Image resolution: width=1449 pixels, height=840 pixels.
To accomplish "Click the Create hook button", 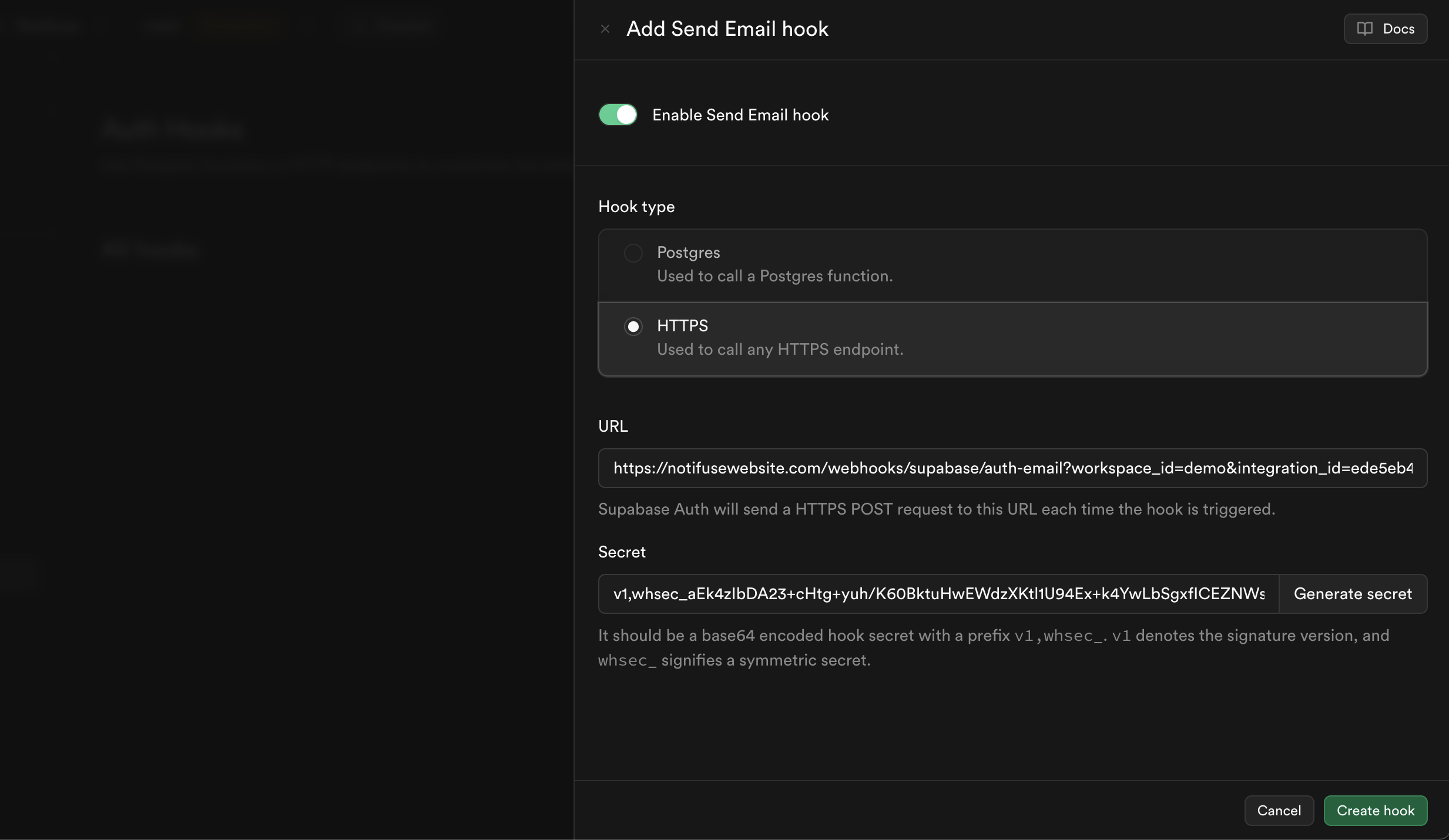I will (1376, 810).
